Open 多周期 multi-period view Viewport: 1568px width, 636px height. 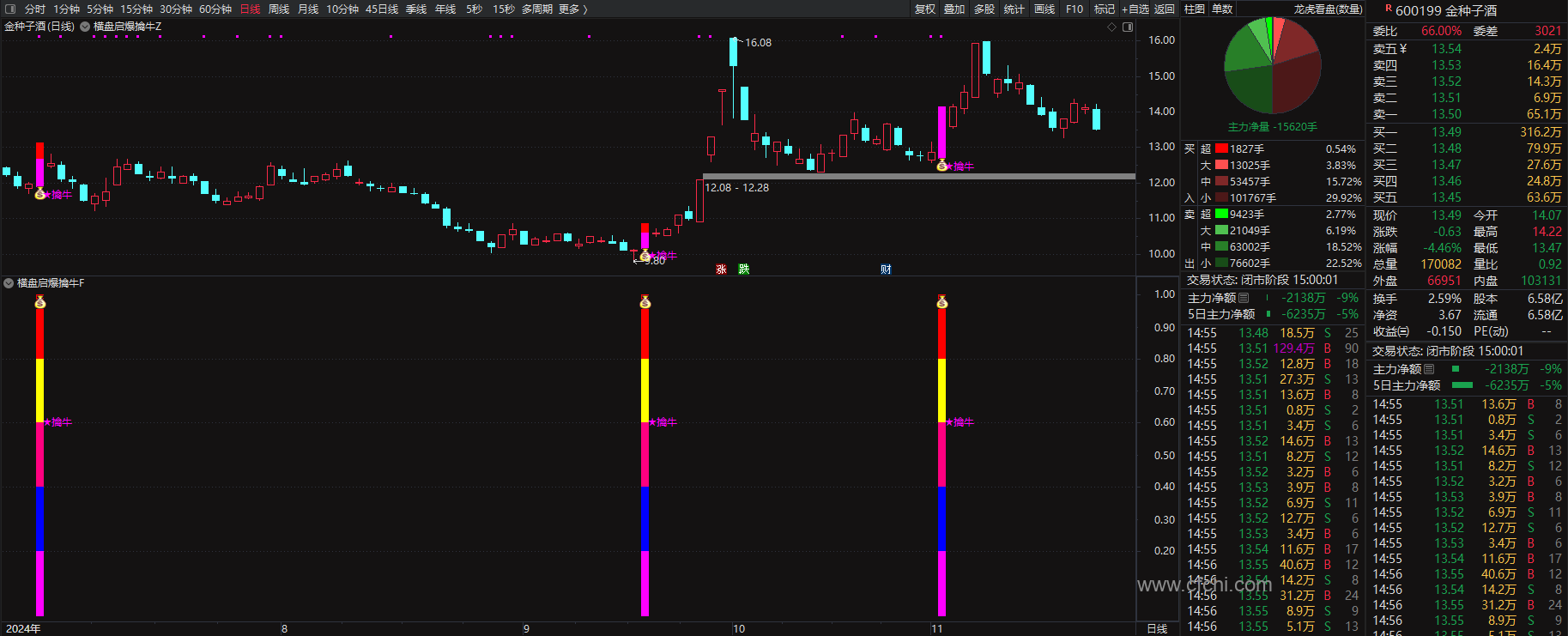coord(537,9)
